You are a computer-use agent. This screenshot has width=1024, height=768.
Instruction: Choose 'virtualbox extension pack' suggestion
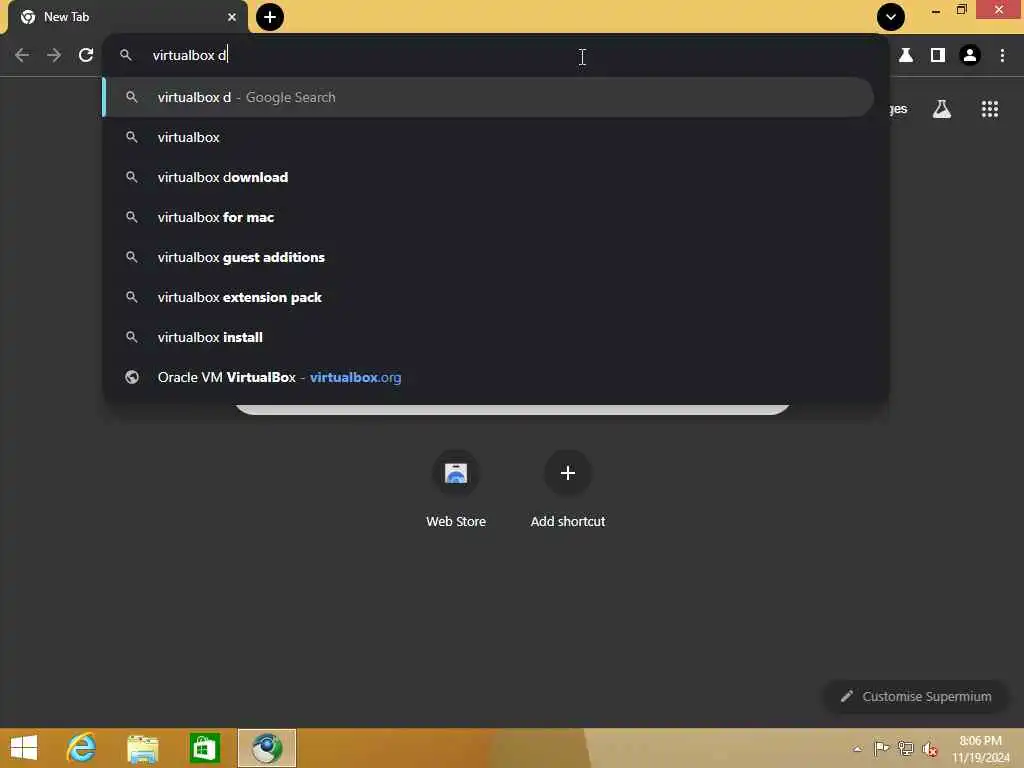pyautogui.click(x=488, y=297)
